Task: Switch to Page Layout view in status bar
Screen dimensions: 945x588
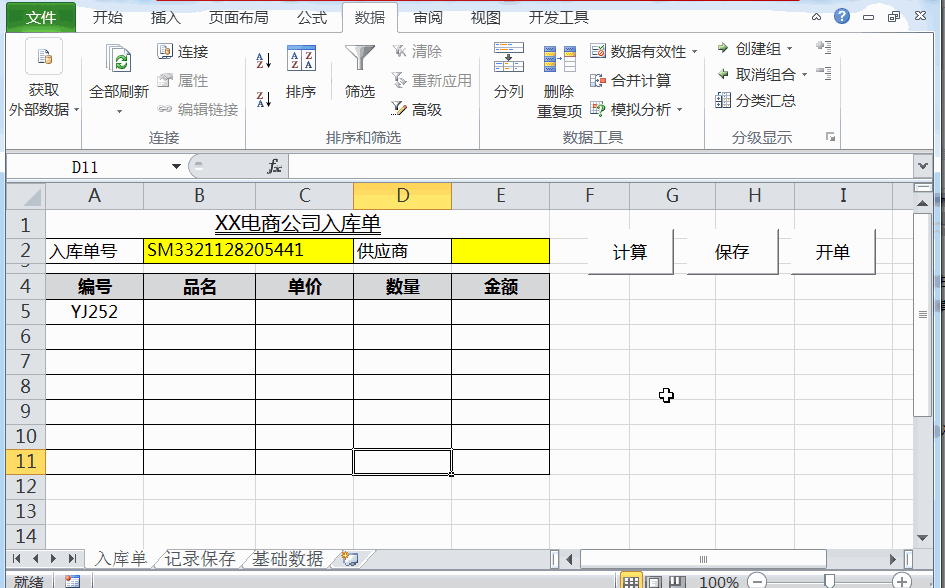Action: coord(654,582)
